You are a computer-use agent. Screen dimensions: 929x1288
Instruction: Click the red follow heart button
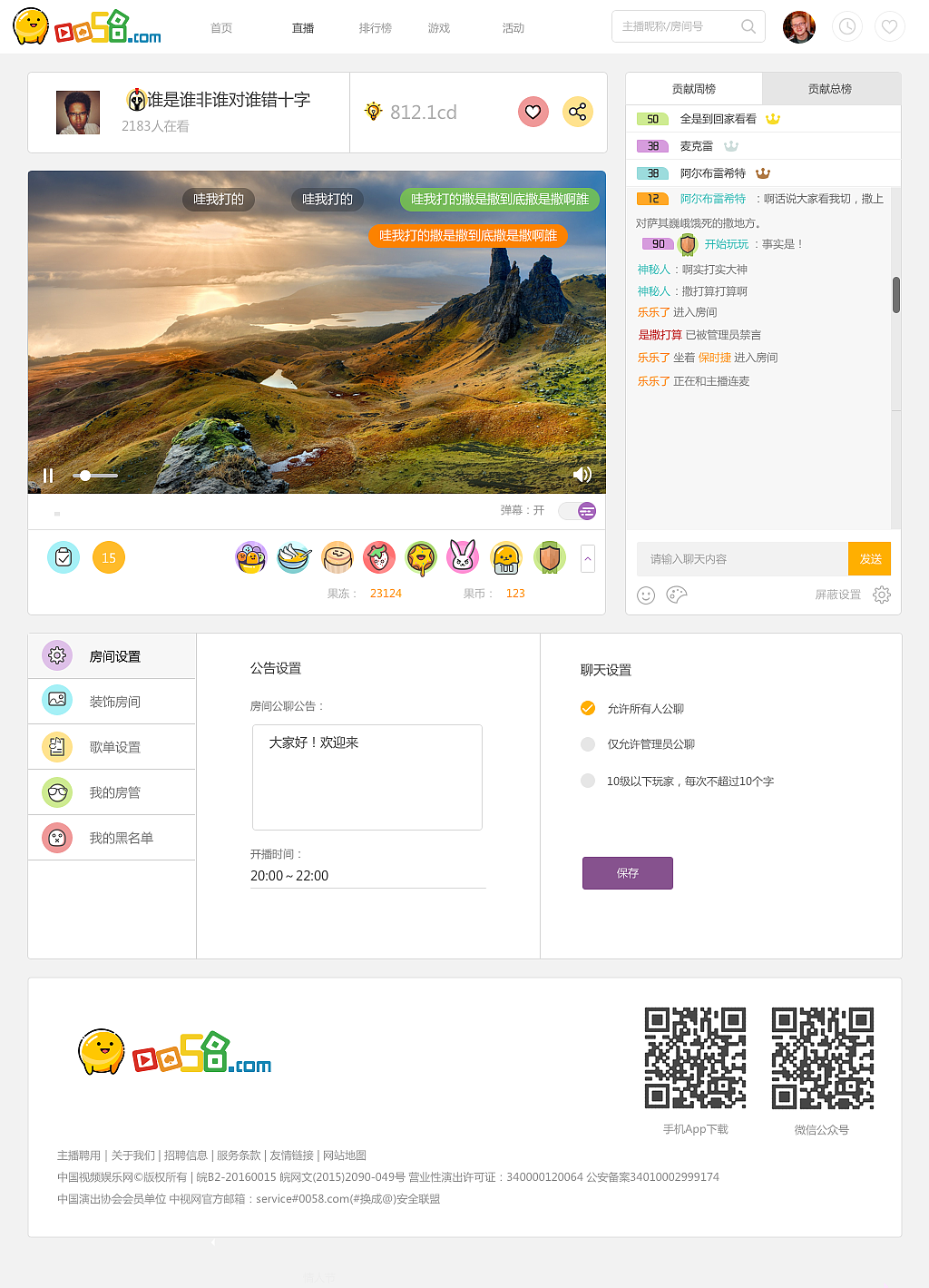533,112
